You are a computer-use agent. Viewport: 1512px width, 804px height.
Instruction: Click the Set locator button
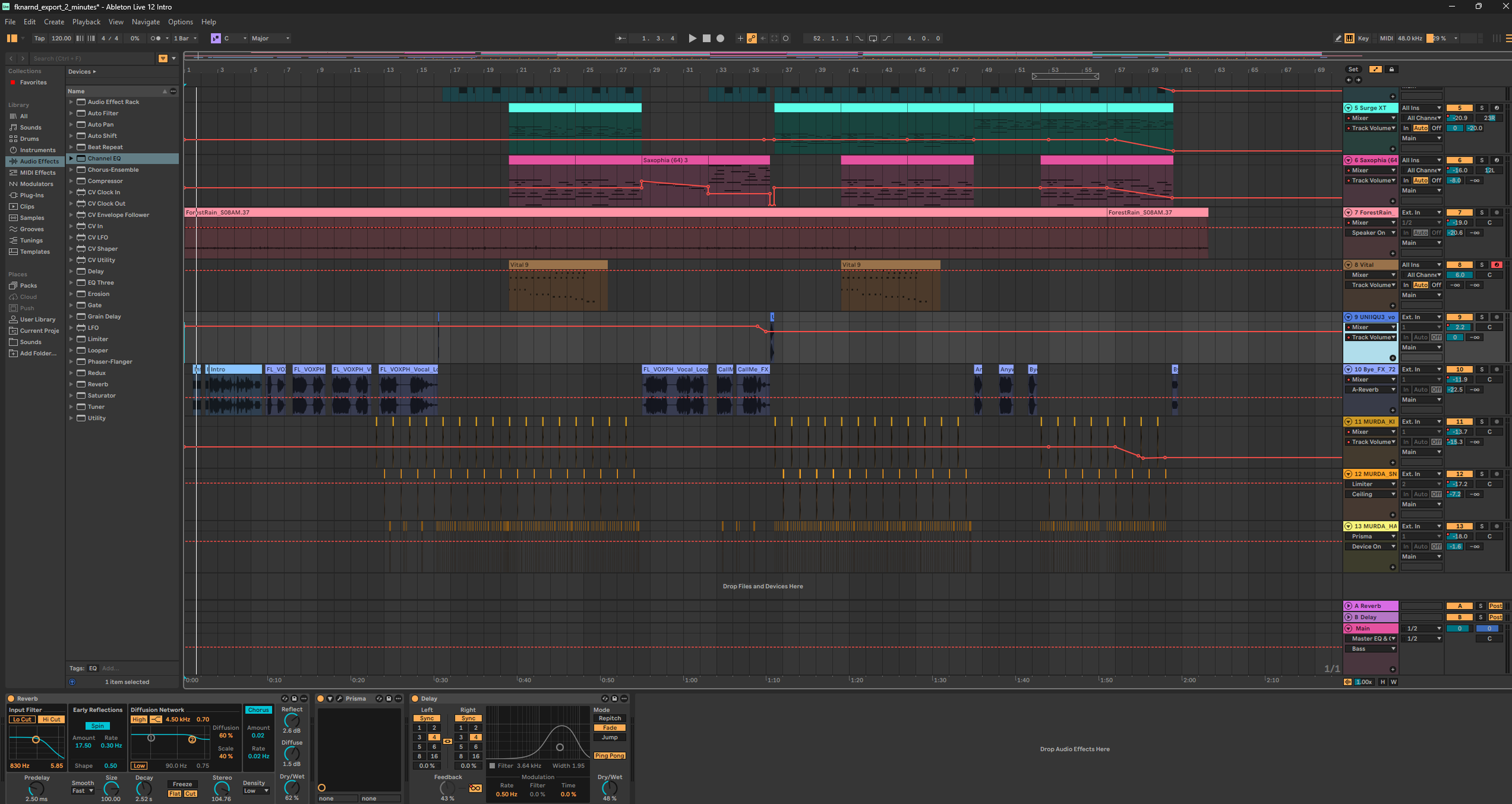coord(1353,70)
